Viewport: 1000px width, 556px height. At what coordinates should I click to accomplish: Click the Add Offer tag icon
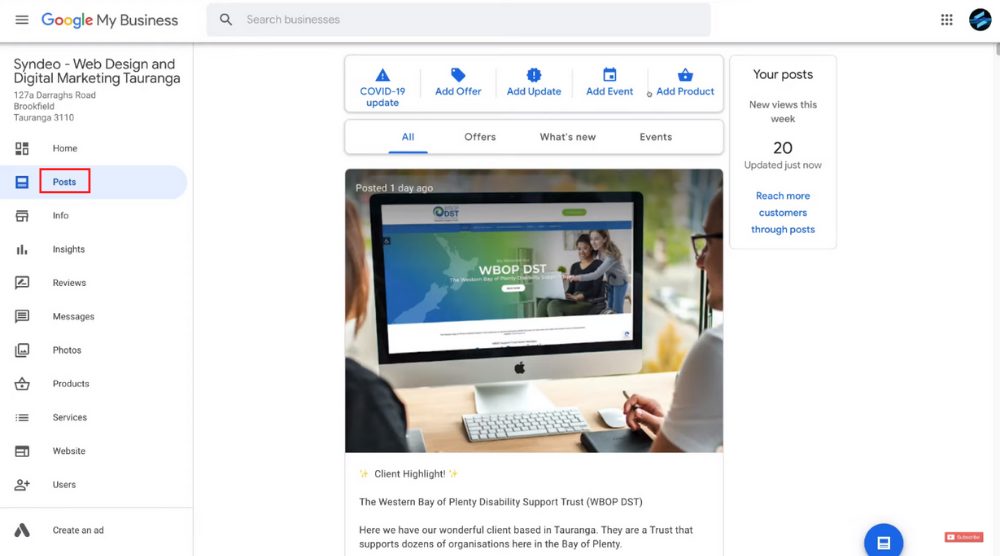click(458, 75)
